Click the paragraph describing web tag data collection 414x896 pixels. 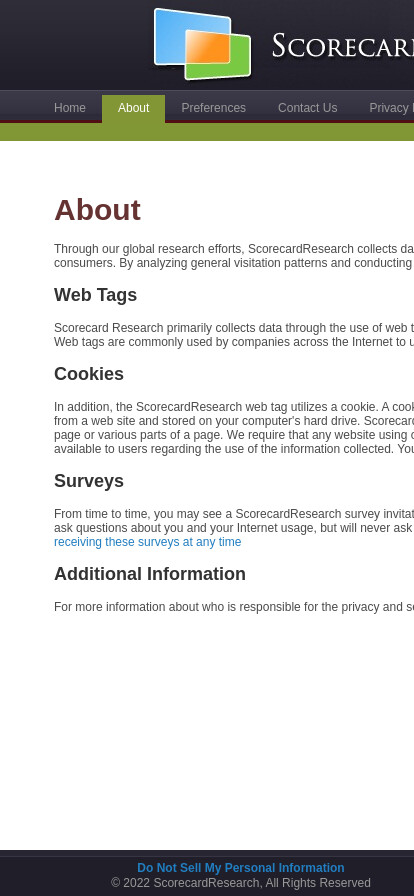234,335
